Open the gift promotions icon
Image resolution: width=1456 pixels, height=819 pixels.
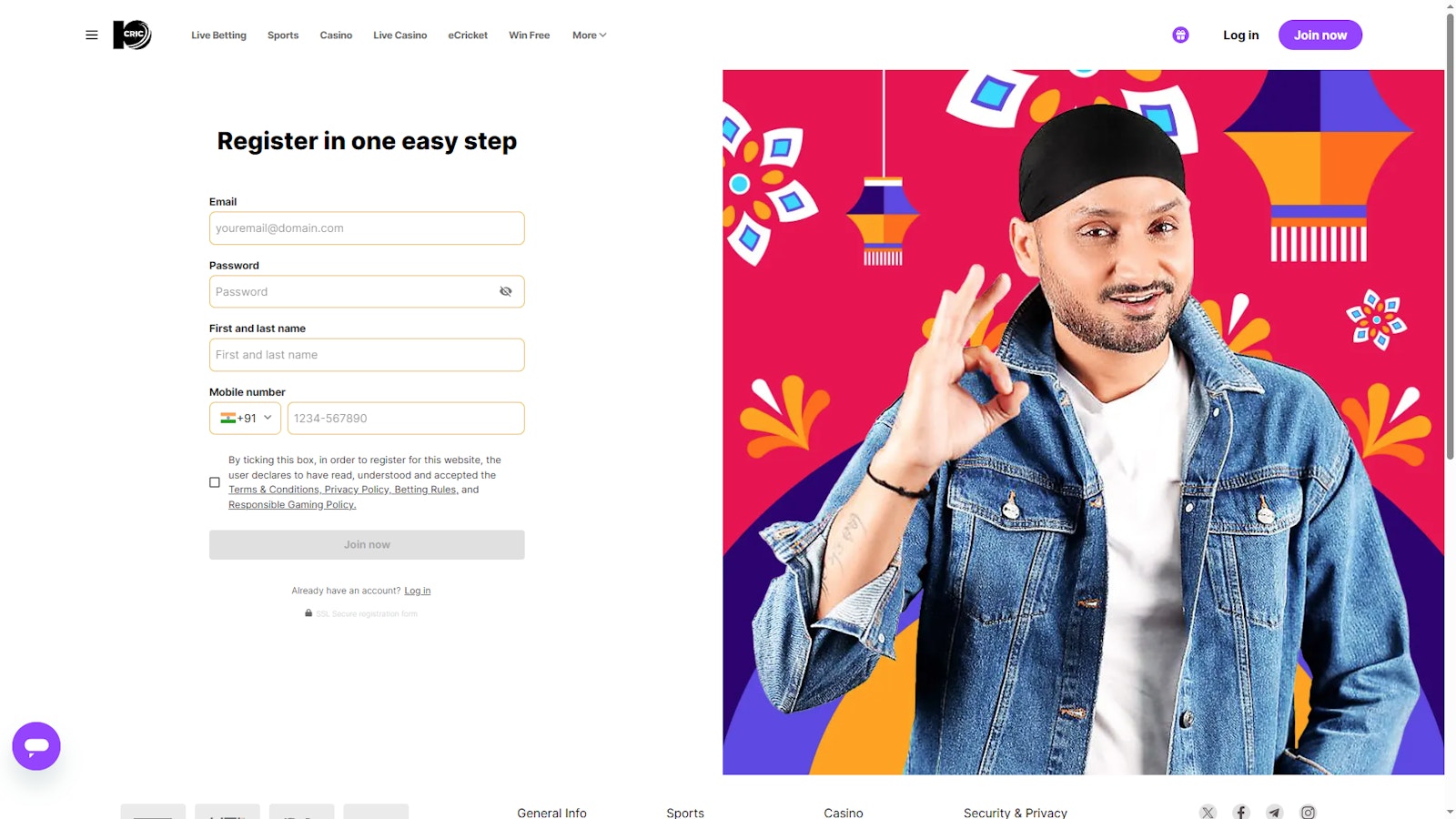pyautogui.click(x=1180, y=35)
